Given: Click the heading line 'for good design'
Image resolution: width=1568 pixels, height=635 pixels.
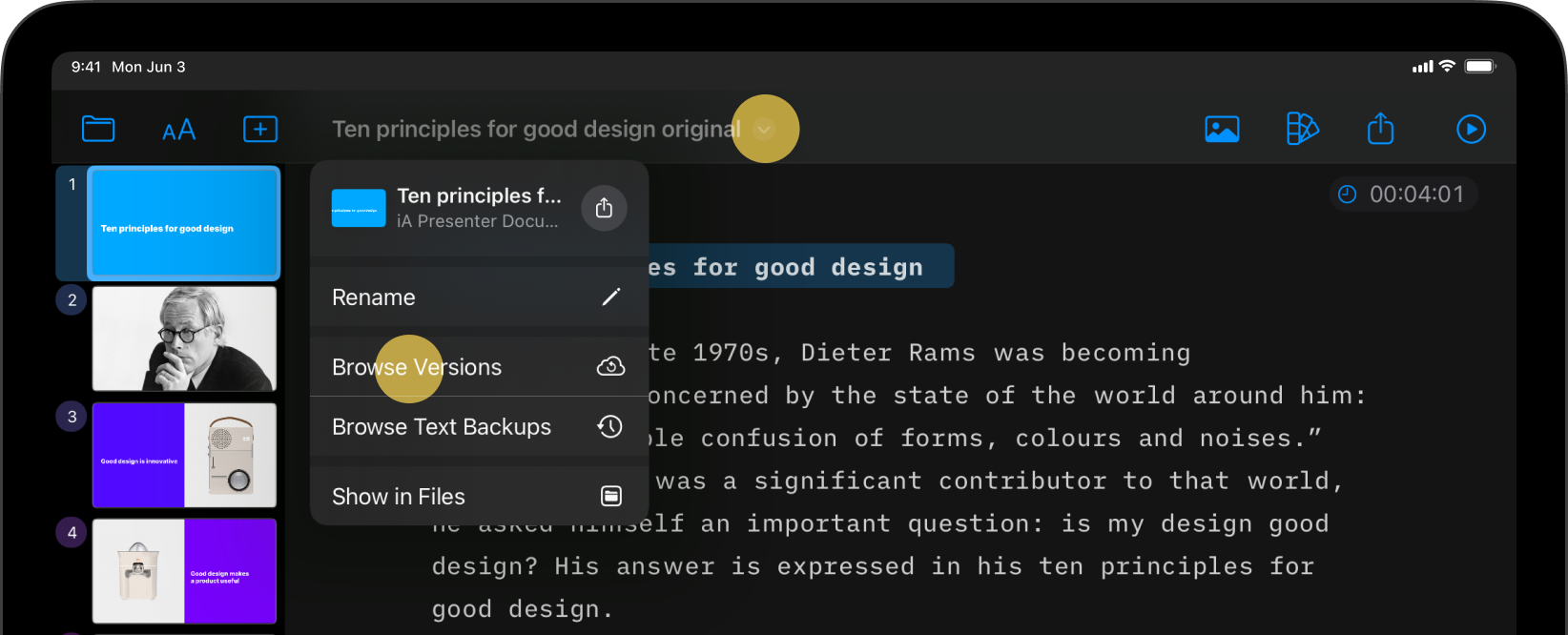Looking at the screenshot, I should 808,267.
